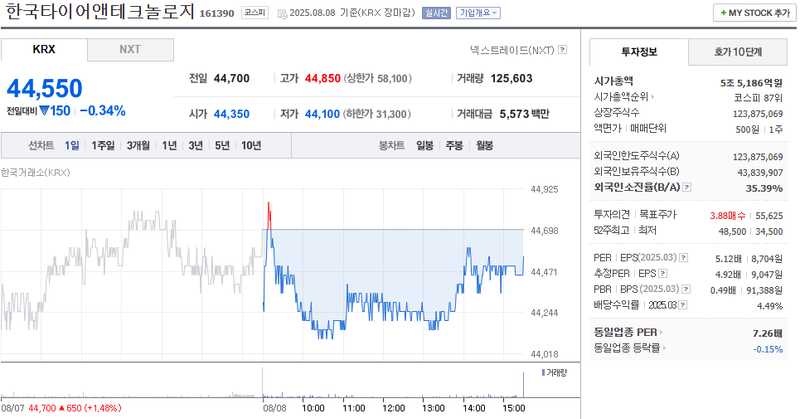Switch to the NXT tab

130,50
